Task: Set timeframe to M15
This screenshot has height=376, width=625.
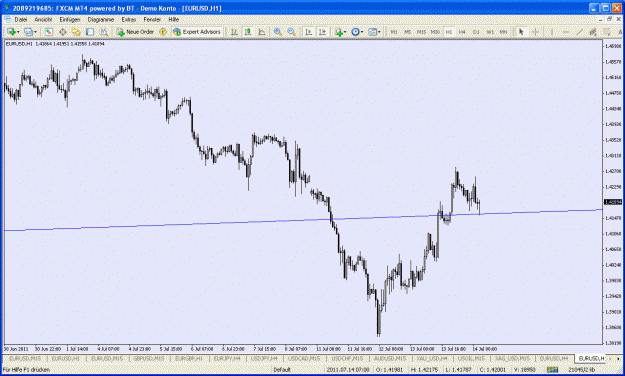Action: pyautogui.click(x=421, y=32)
